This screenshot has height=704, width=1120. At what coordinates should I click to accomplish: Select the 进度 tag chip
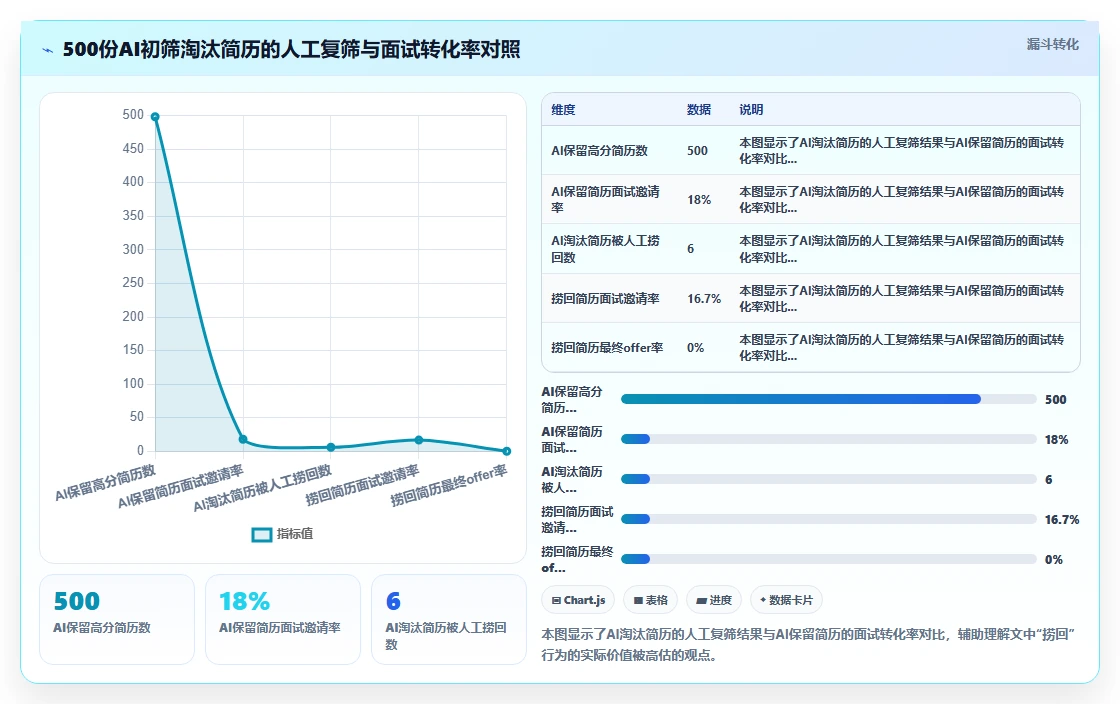tap(714, 600)
